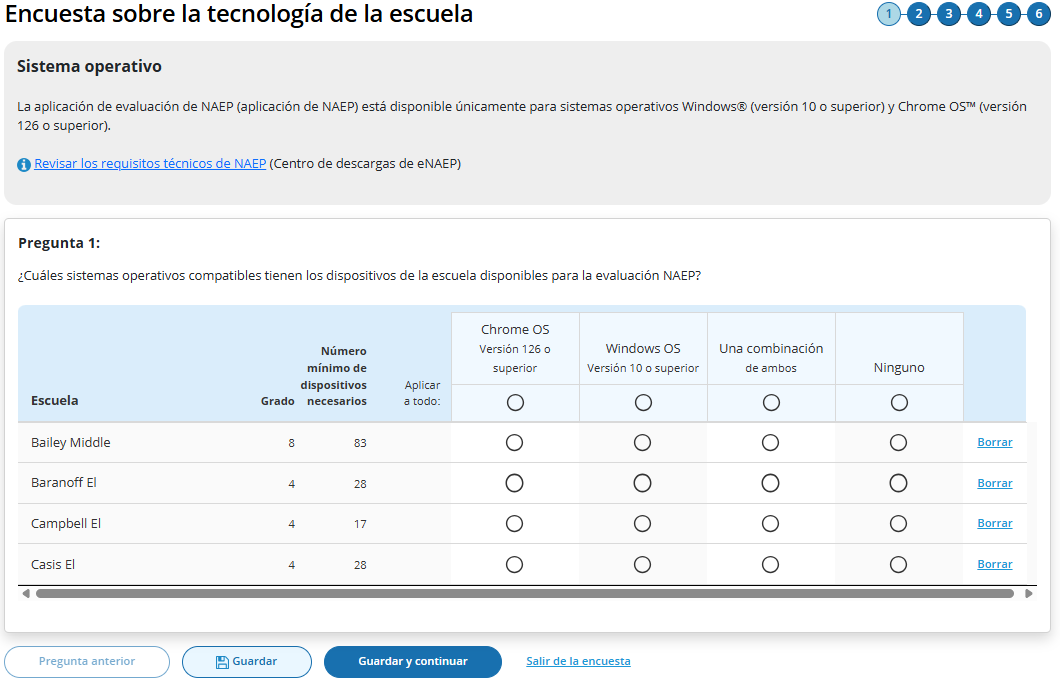
Task: Clear Bailey Middle row with Borrar
Action: coord(994,442)
